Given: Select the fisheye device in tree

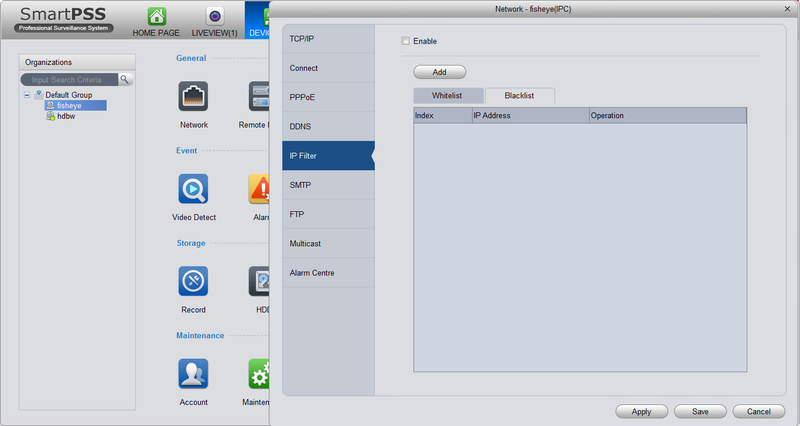Looking at the screenshot, I should 76,106.
